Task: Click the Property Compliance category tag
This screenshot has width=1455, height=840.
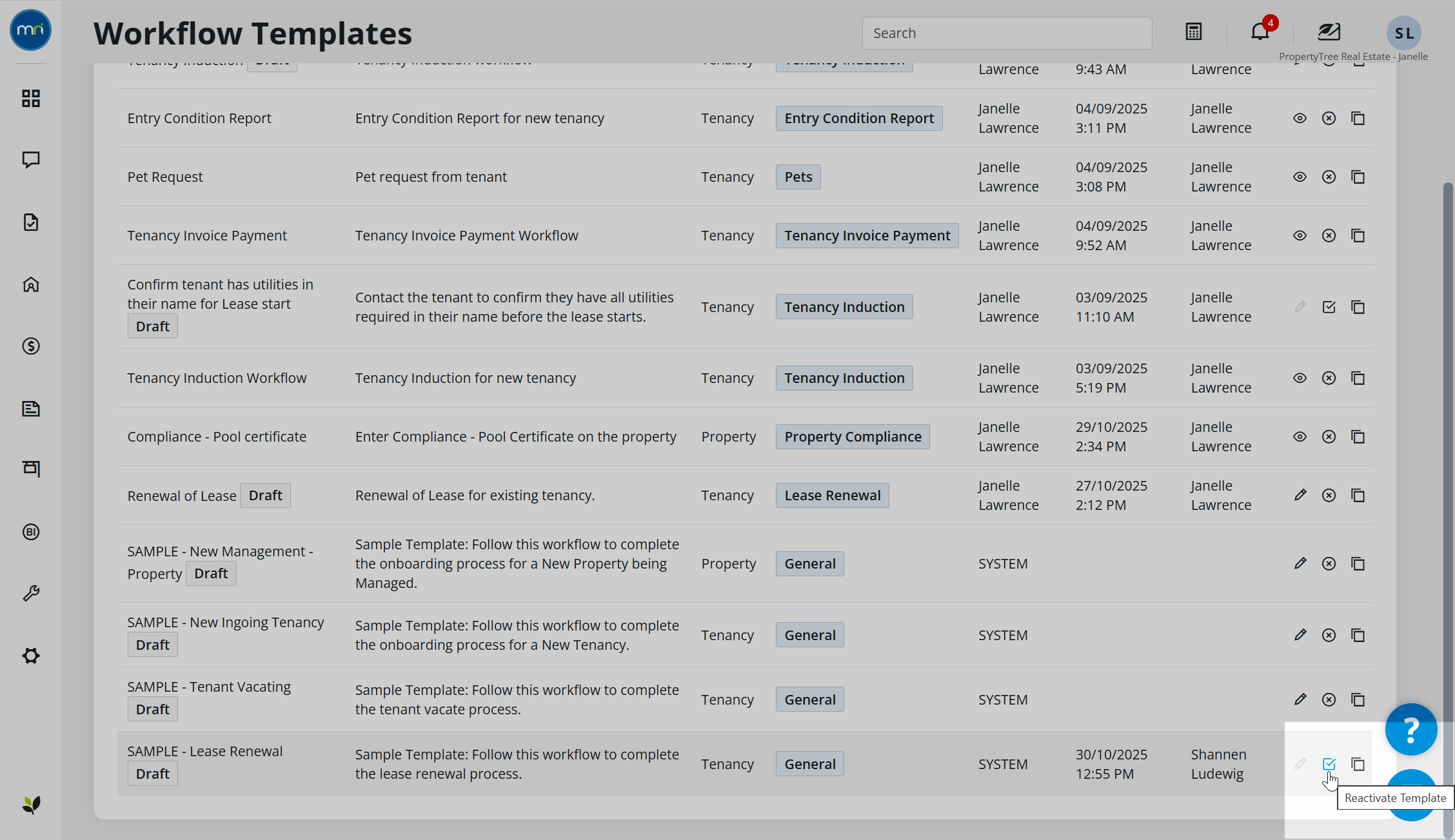Action: [853, 436]
